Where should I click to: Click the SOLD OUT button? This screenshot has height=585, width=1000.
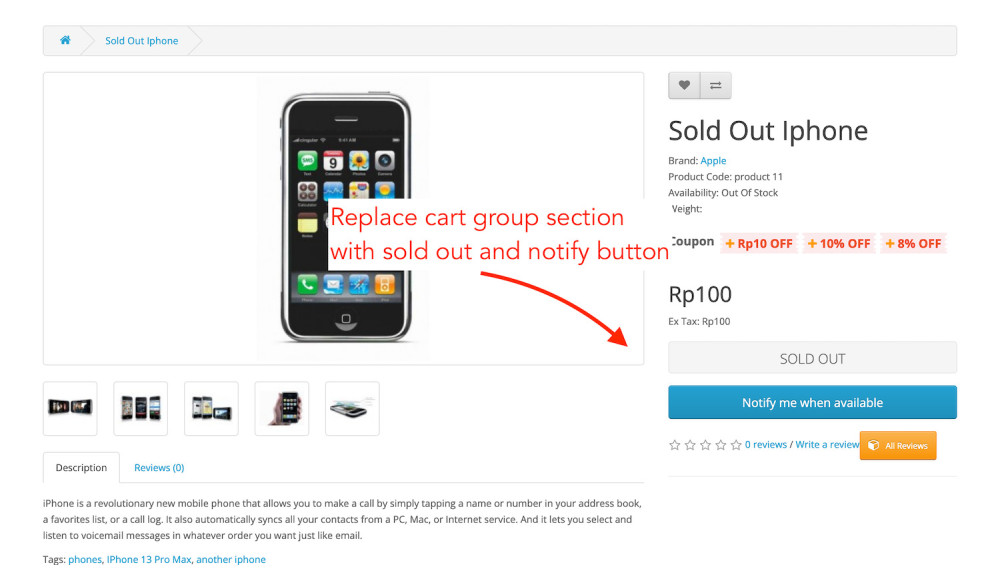pos(812,359)
